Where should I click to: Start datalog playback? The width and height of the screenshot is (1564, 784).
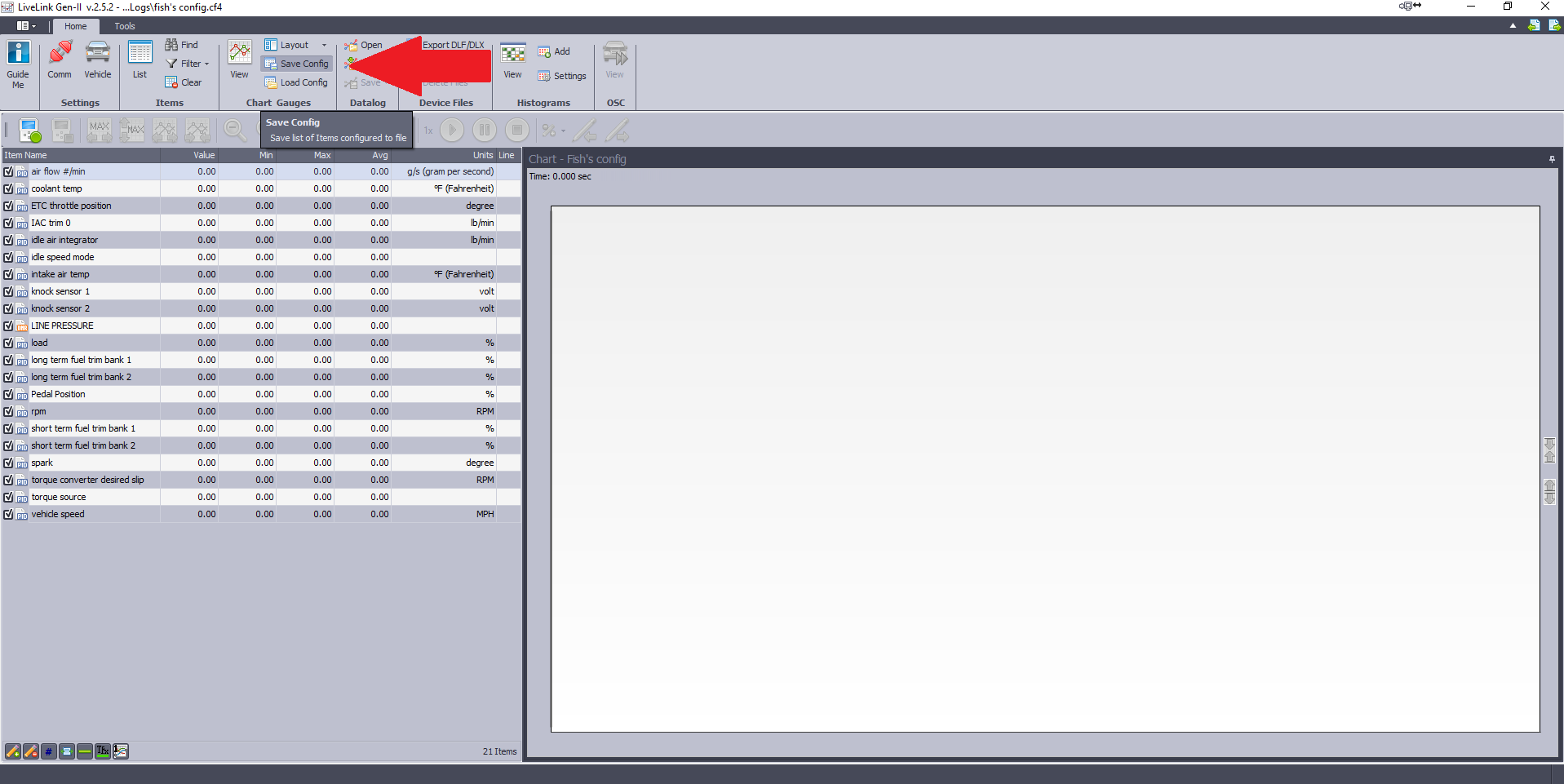coord(452,131)
